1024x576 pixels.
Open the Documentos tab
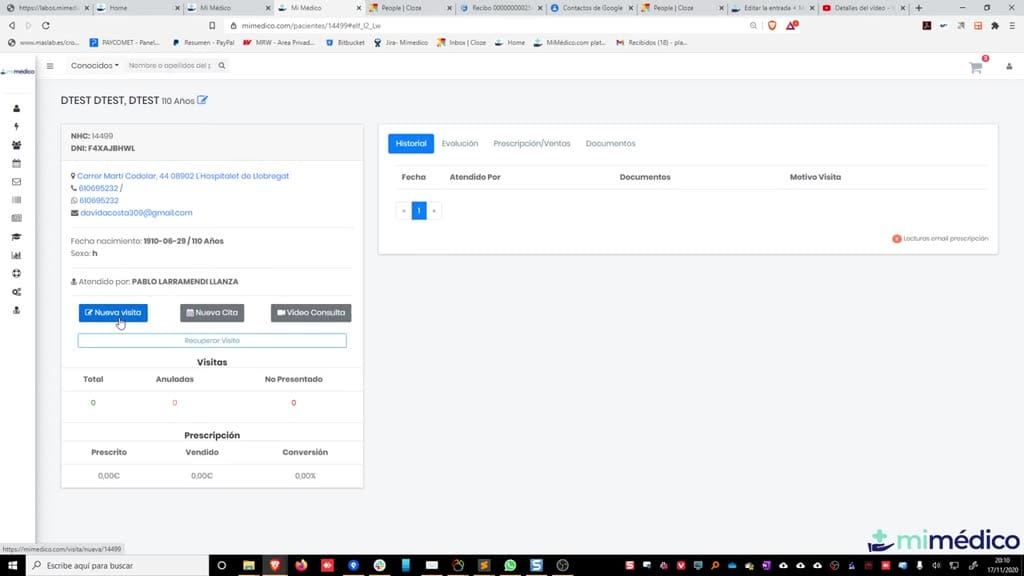coord(610,144)
